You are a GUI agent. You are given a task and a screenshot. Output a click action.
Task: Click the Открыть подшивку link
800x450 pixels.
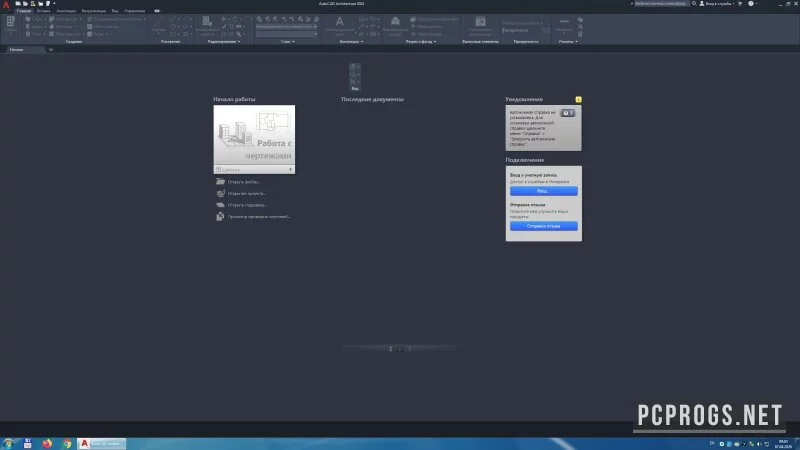coord(247,205)
